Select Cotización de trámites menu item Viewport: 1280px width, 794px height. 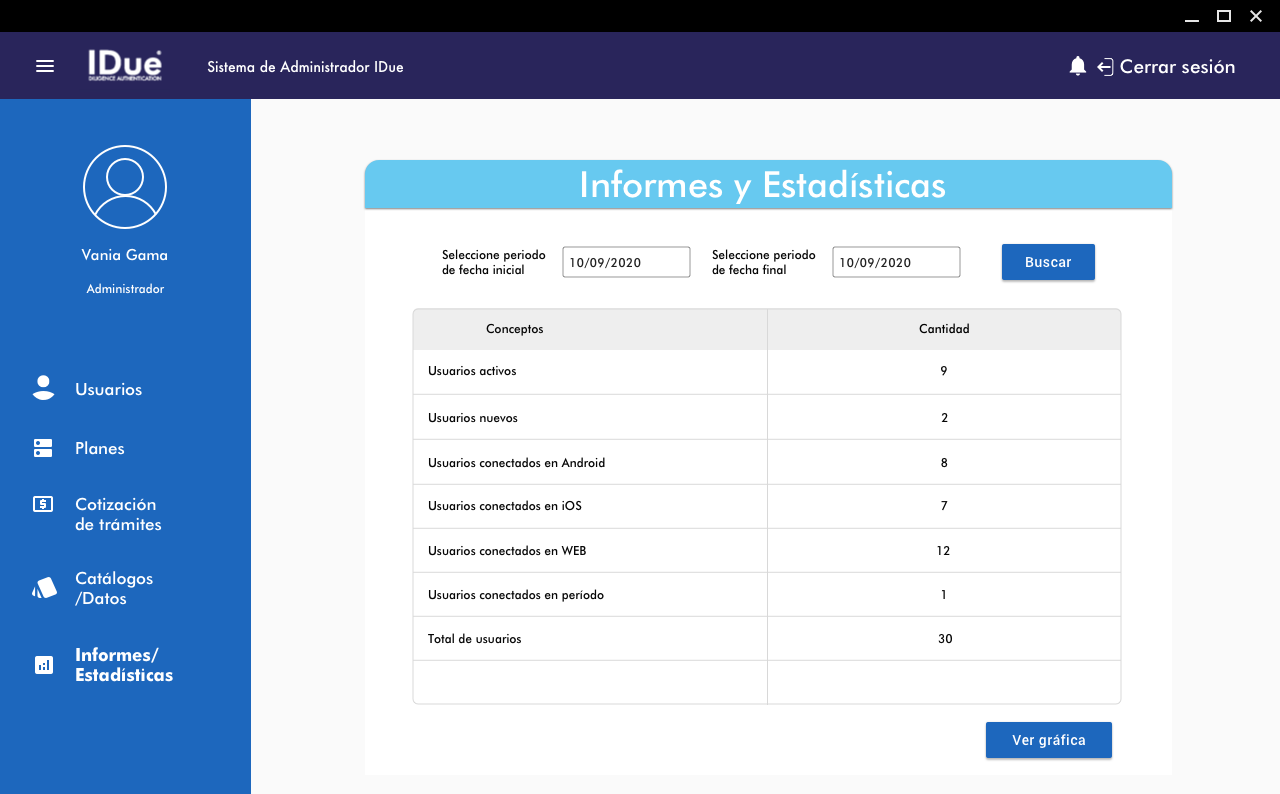pyautogui.click(x=118, y=514)
